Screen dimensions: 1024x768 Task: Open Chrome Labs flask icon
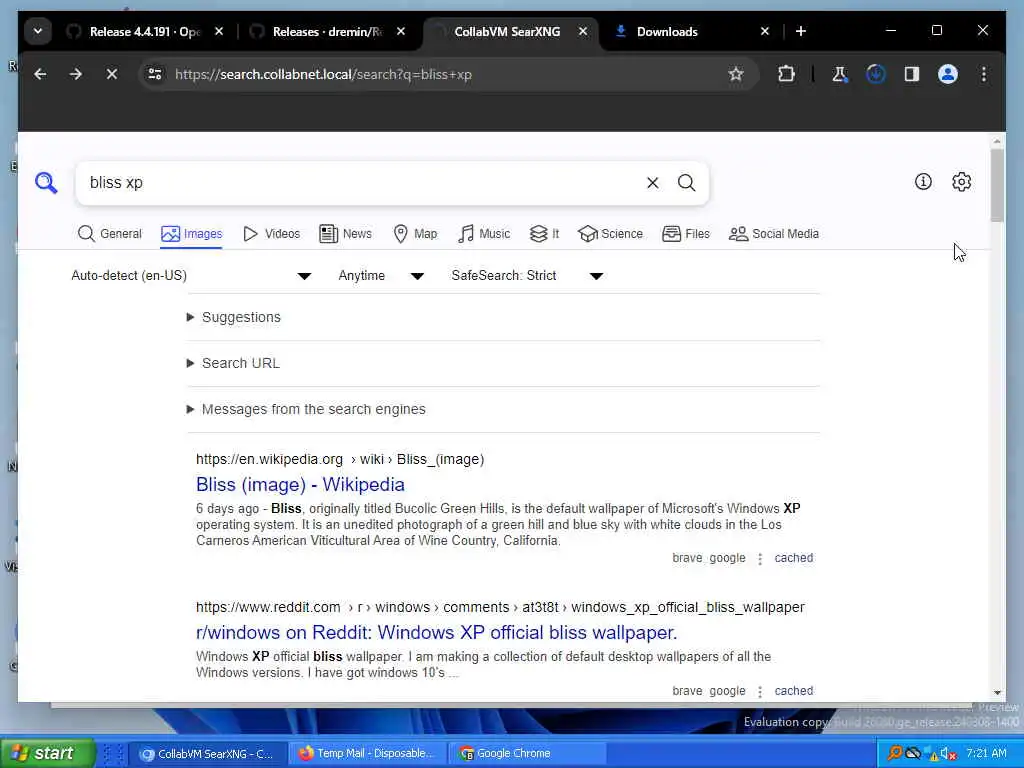840,74
